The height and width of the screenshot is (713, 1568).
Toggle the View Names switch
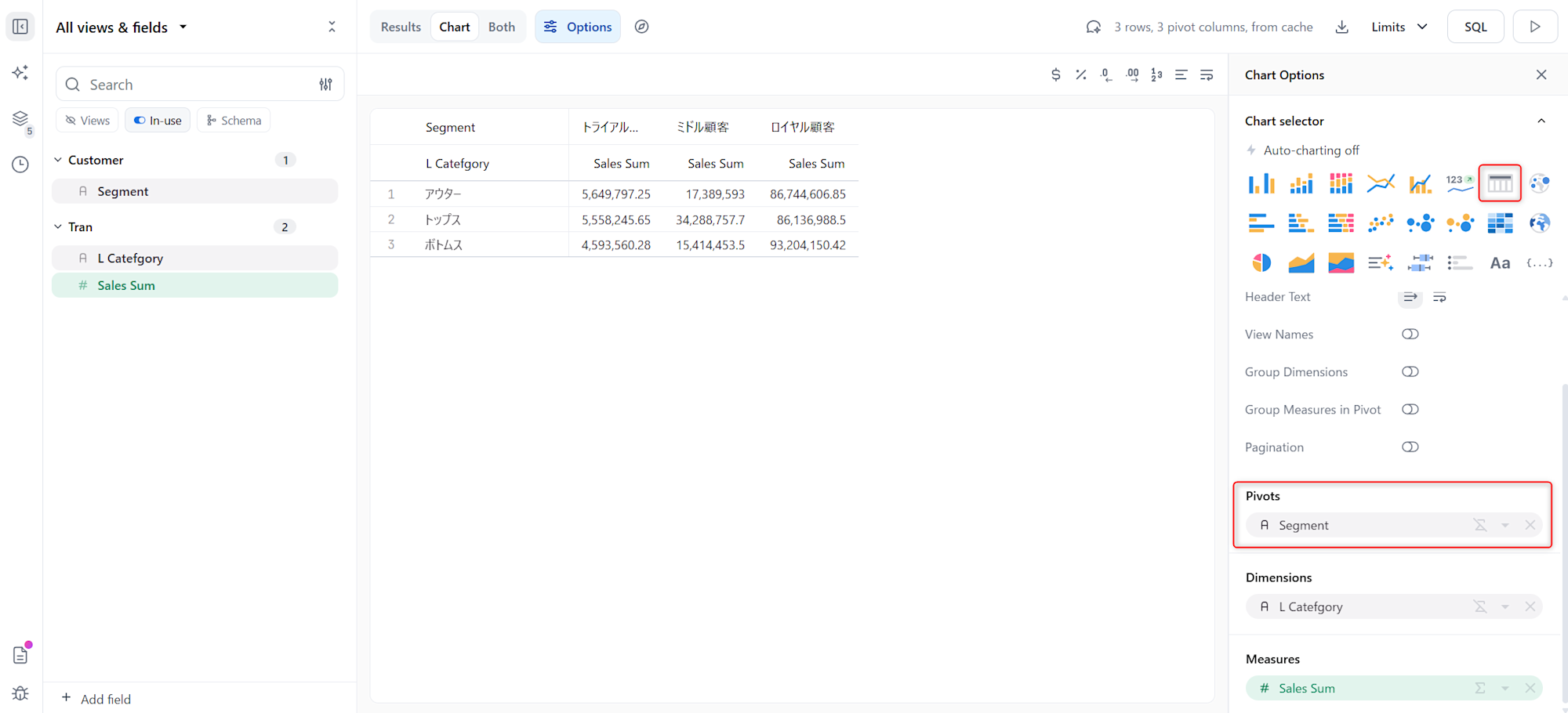tap(1410, 335)
